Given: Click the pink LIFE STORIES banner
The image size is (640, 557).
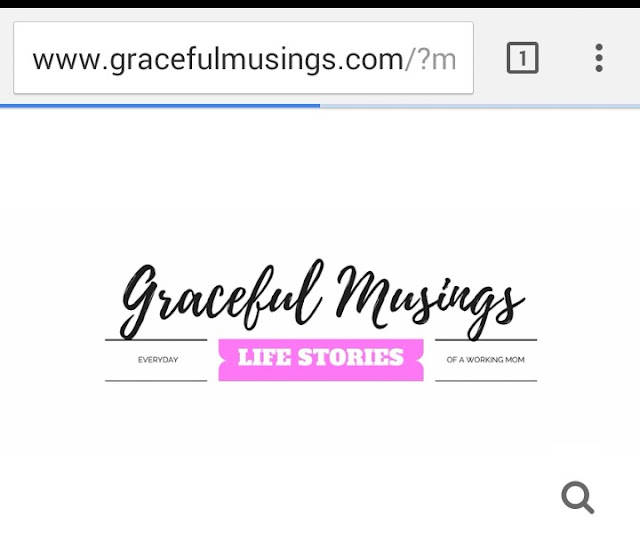Looking at the screenshot, I should pyautogui.click(x=321, y=360).
